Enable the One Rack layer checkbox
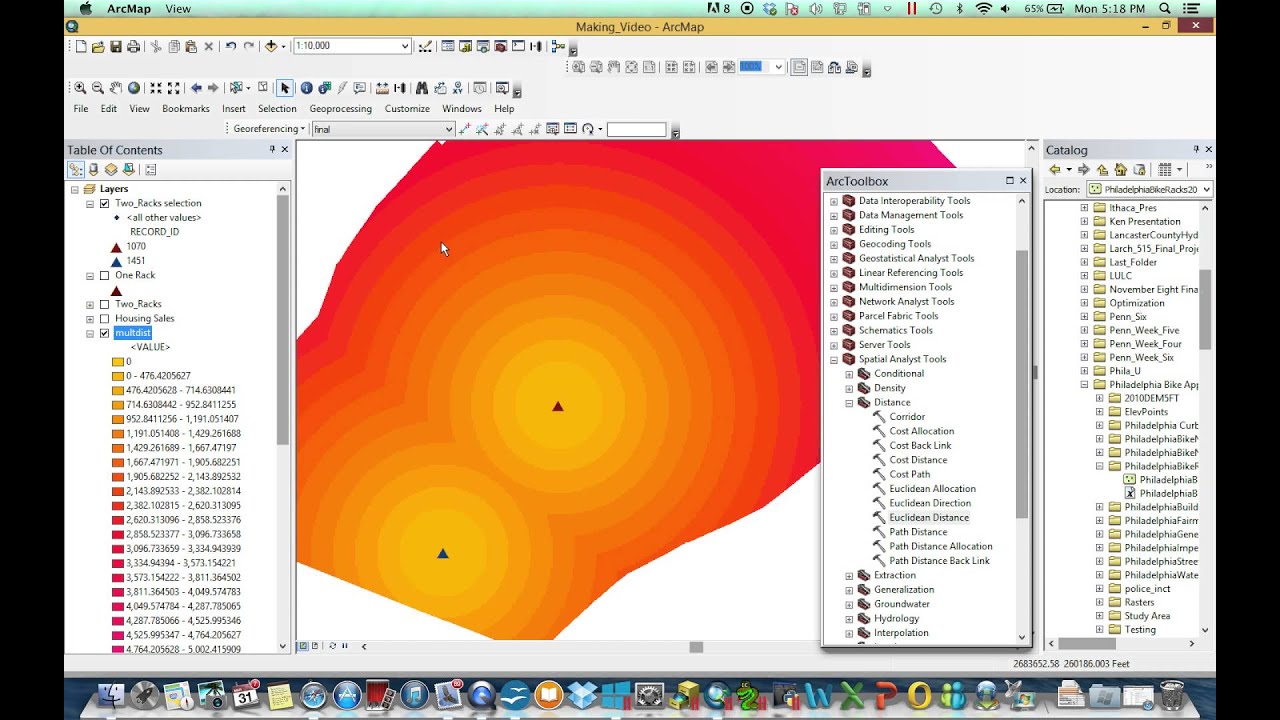Image resolution: width=1280 pixels, height=720 pixels. [x=104, y=275]
